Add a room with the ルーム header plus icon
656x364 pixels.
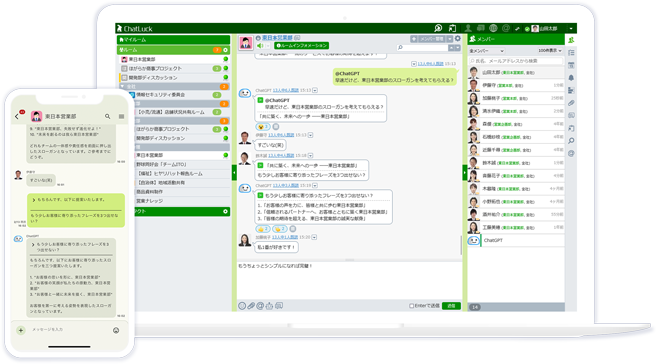coord(226,50)
